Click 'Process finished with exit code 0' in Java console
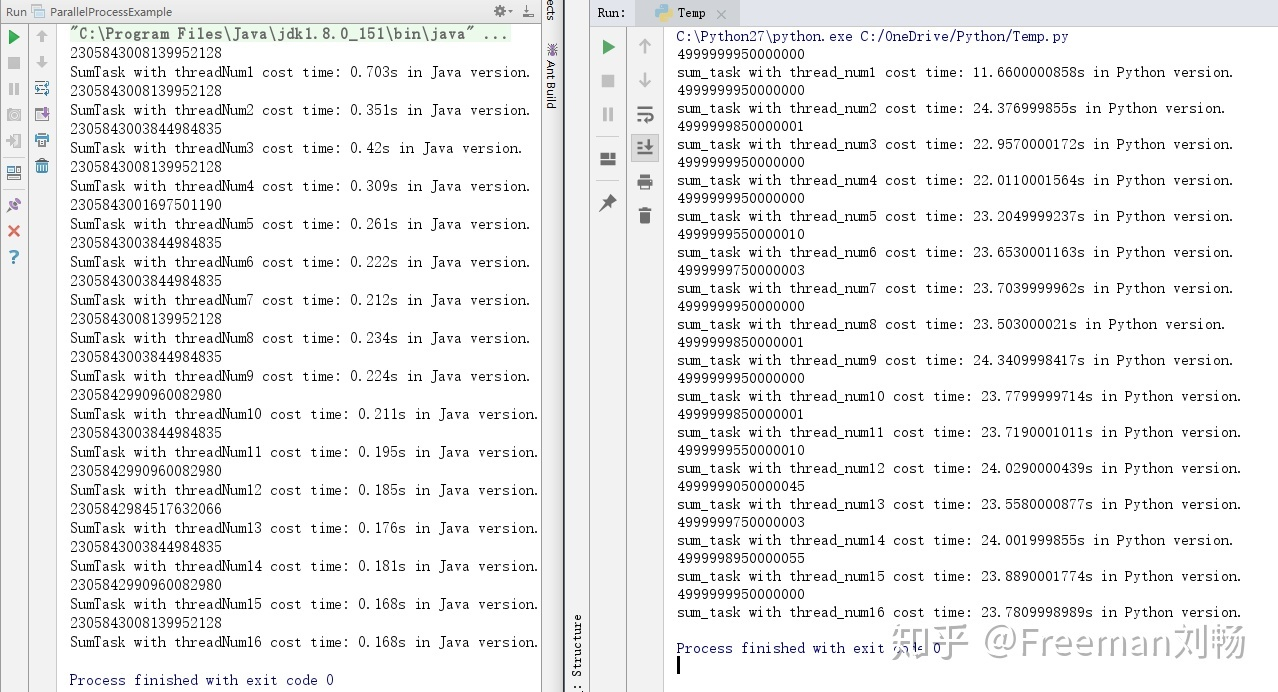This screenshot has width=1278, height=692. coord(201,680)
